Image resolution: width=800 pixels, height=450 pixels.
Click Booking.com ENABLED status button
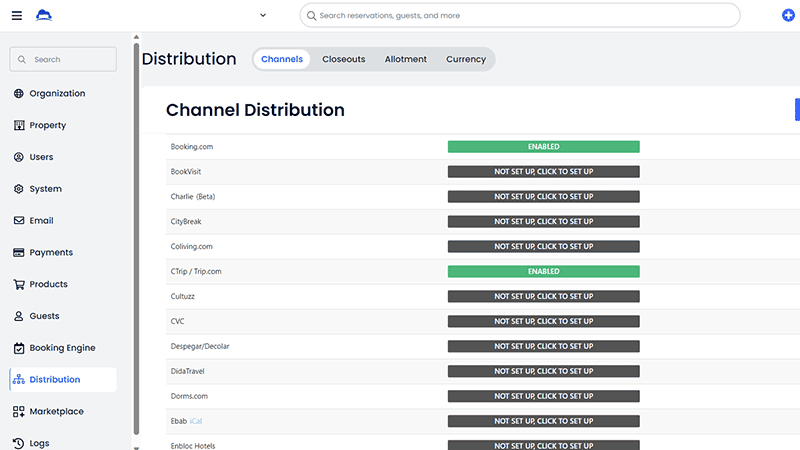click(x=543, y=147)
